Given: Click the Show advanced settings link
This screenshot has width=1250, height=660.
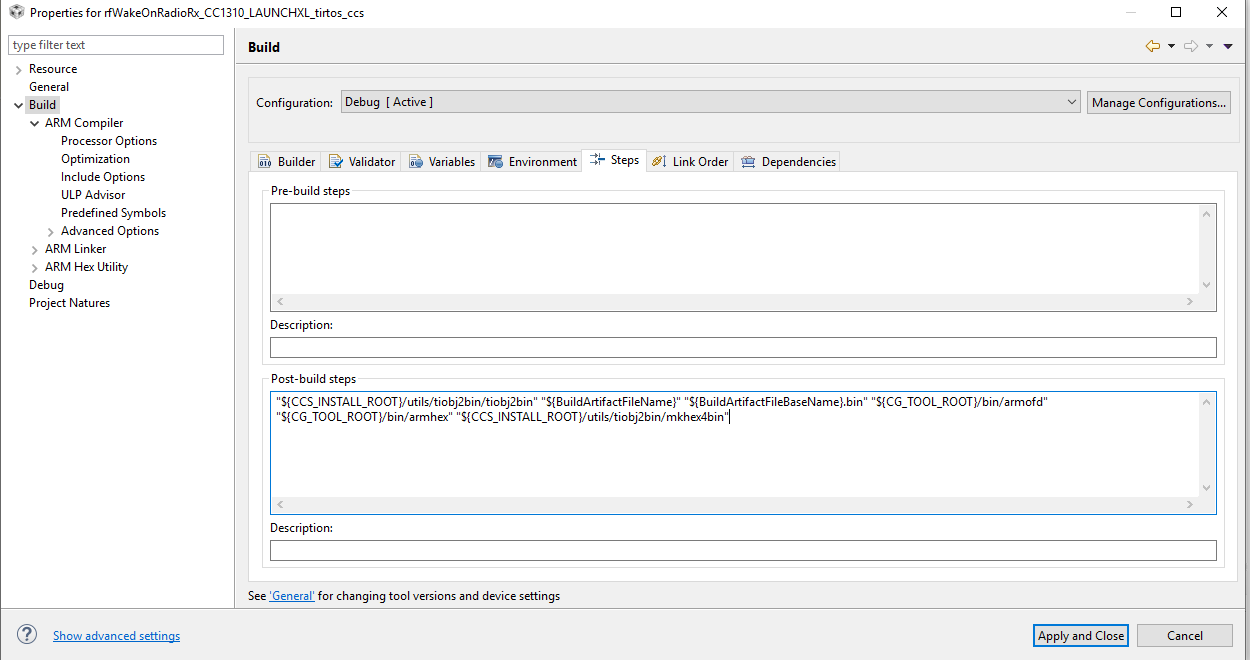Looking at the screenshot, I should [x=116, y=636].
